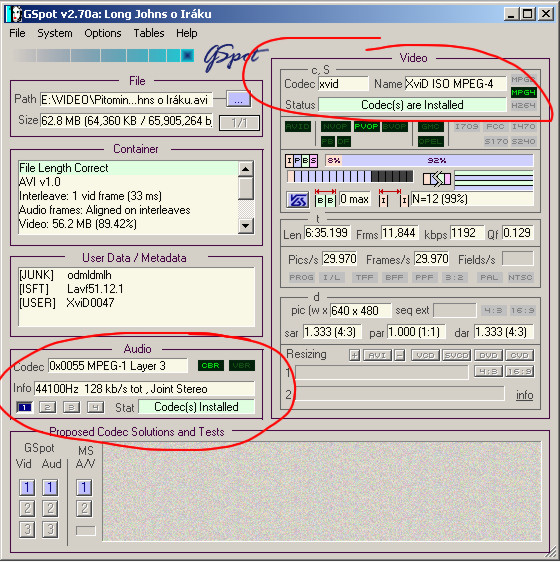Click the AVID indicator light

point(298,127)
